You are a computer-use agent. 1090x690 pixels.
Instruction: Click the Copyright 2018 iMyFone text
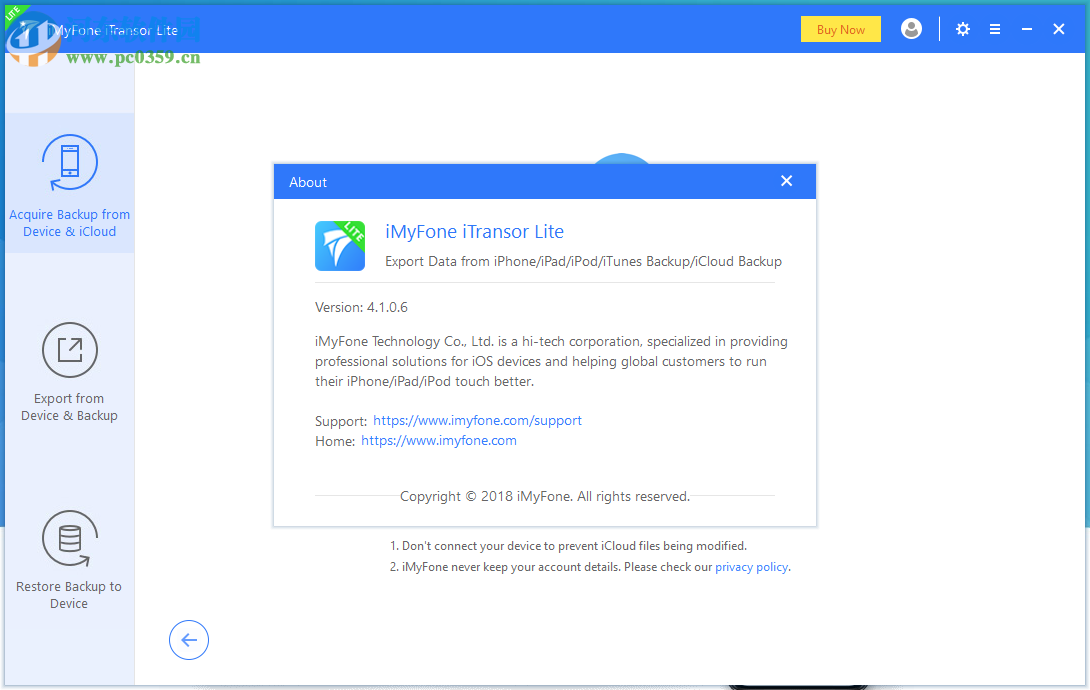[544, 496]
